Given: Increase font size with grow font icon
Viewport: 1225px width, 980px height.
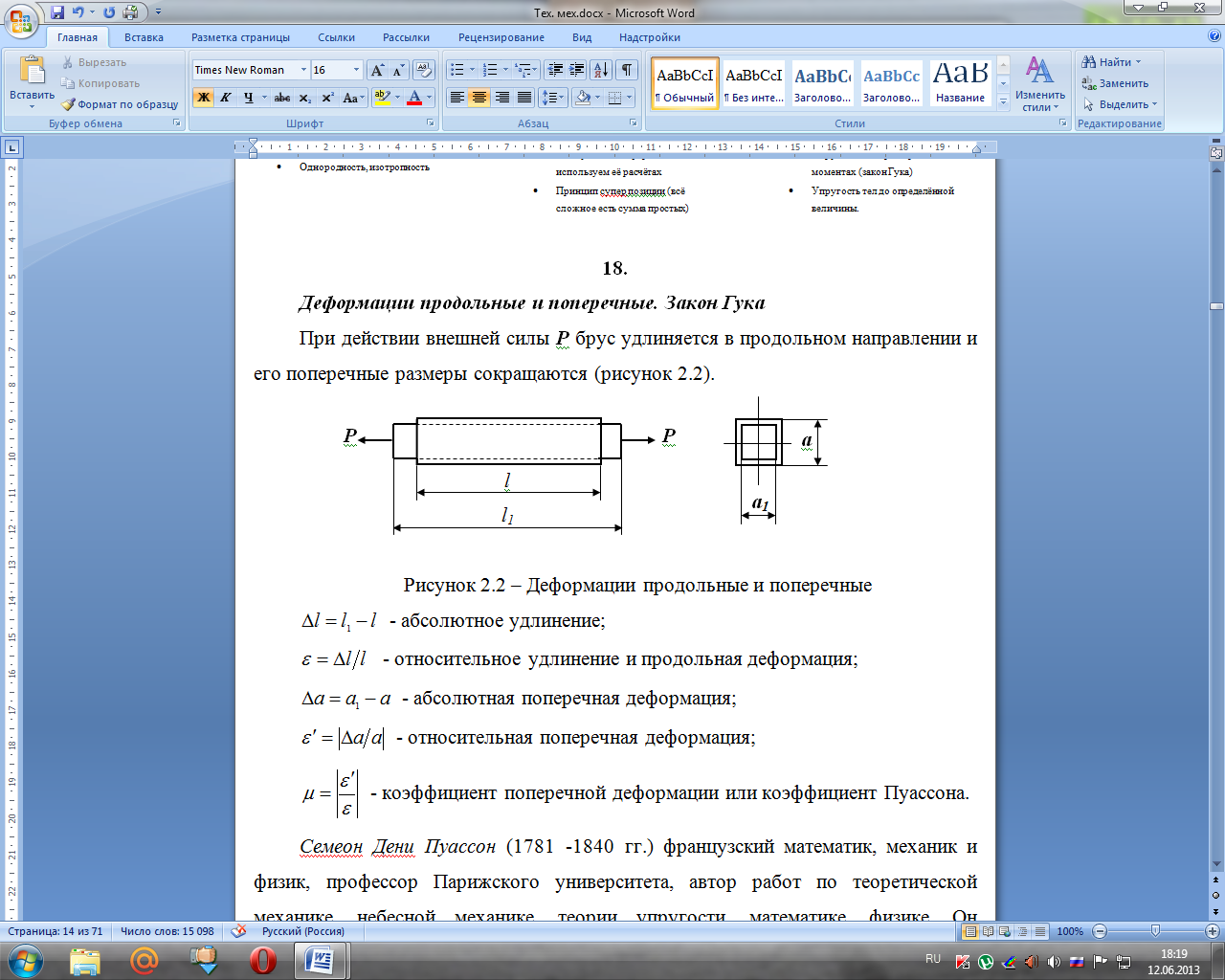Looking at the screenshot, I should pos(377,70).
